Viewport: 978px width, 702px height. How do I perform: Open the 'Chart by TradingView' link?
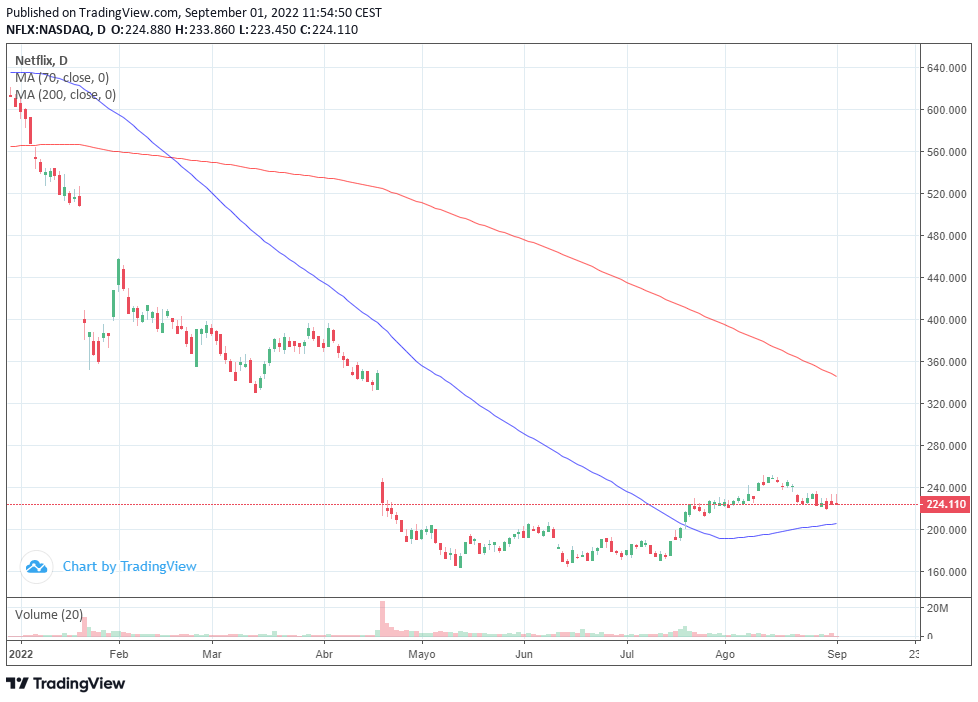pyautogui.click(x=129, y=567)
